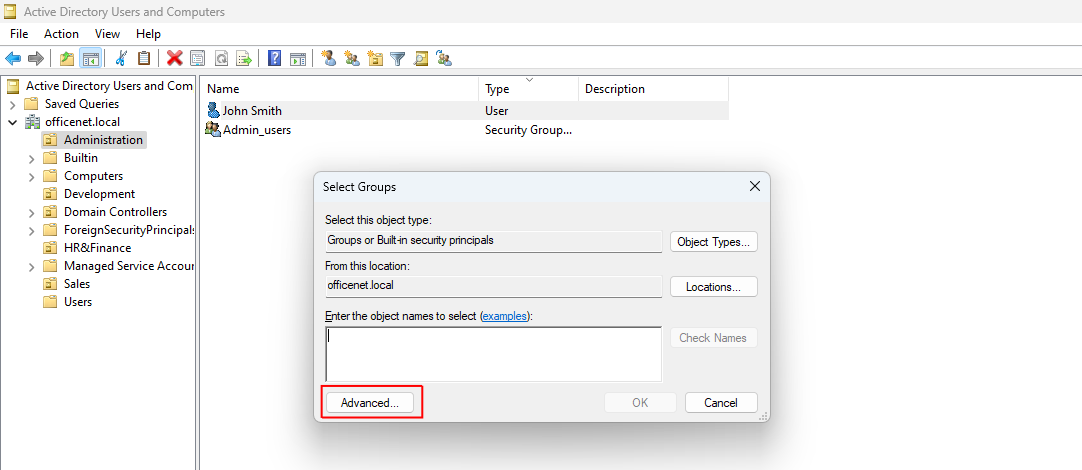
Task: Click the Create new user icon
Action: tap(328, 59)
